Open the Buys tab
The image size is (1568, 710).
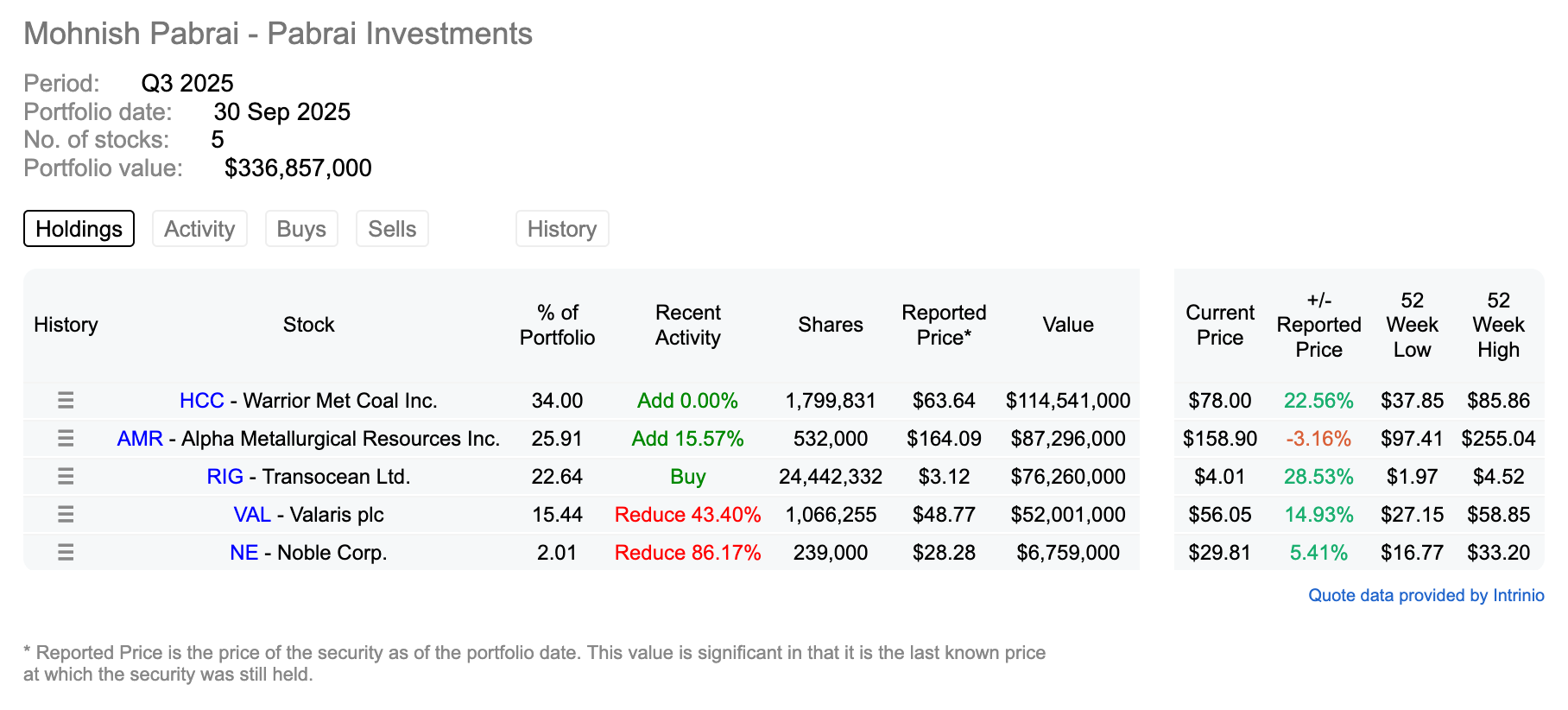point(301,229)
